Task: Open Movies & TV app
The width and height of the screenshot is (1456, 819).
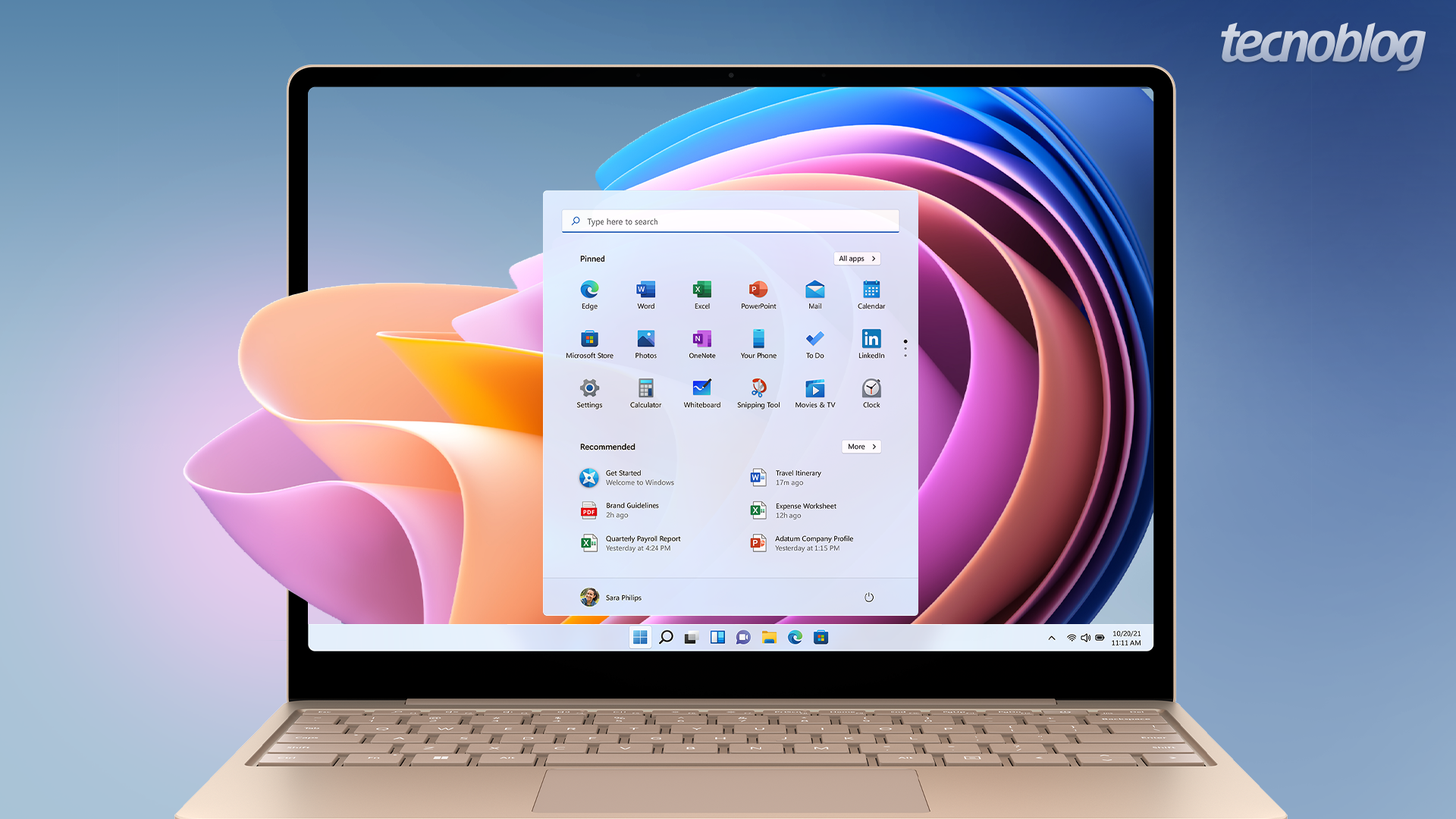Action: (815, 388)
